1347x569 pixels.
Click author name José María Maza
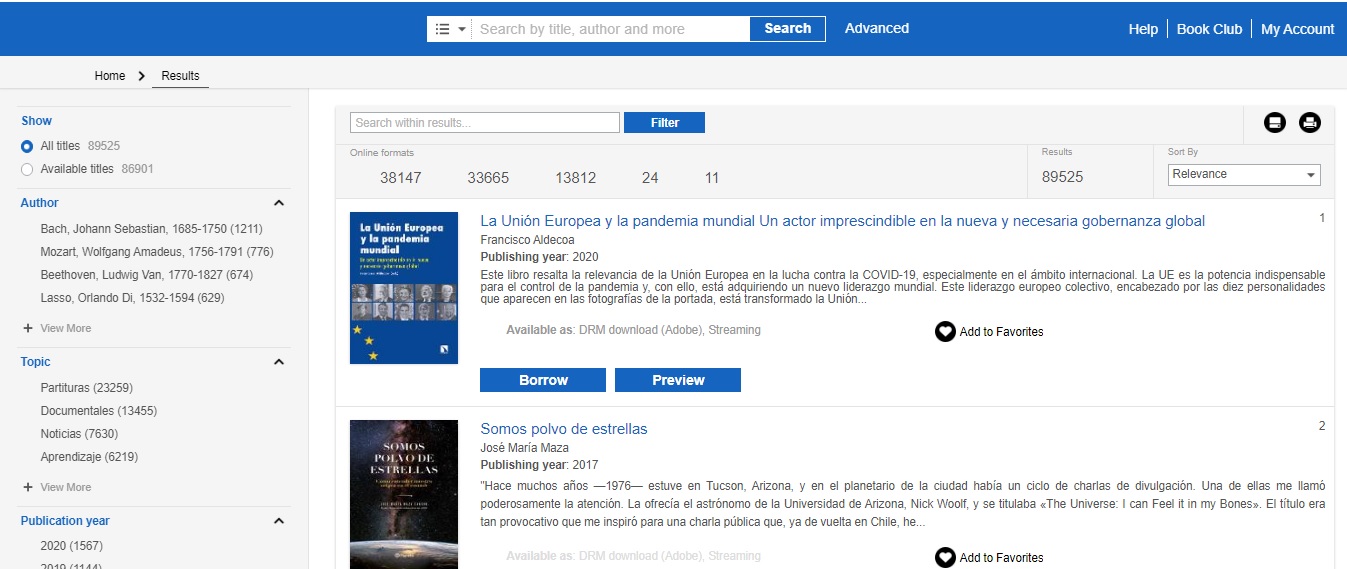click(524, 449)
